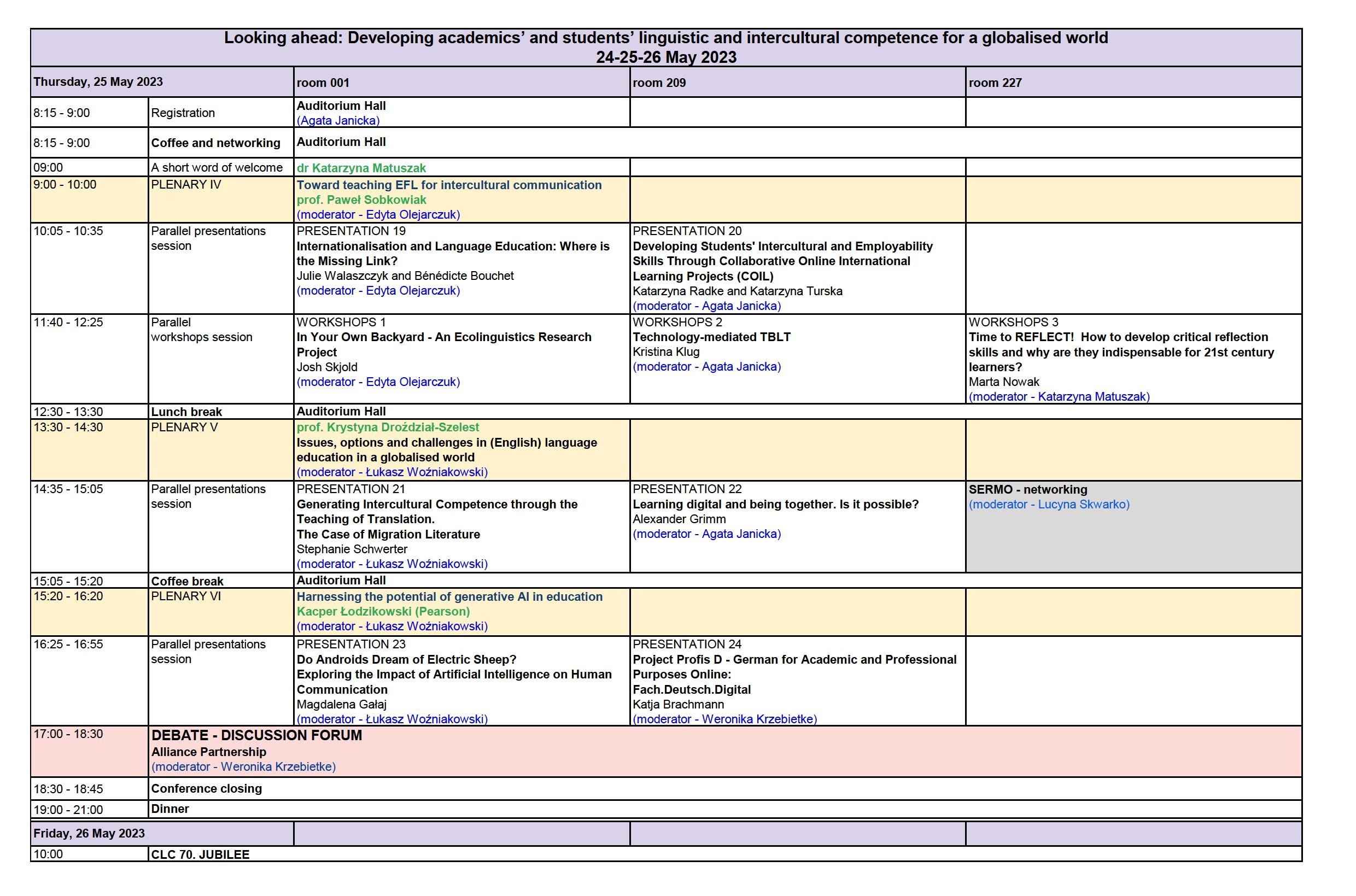Click the 'PRESENTATION 20' label
The width and height of the screenshot is (1356, 896).
(687, 231)
